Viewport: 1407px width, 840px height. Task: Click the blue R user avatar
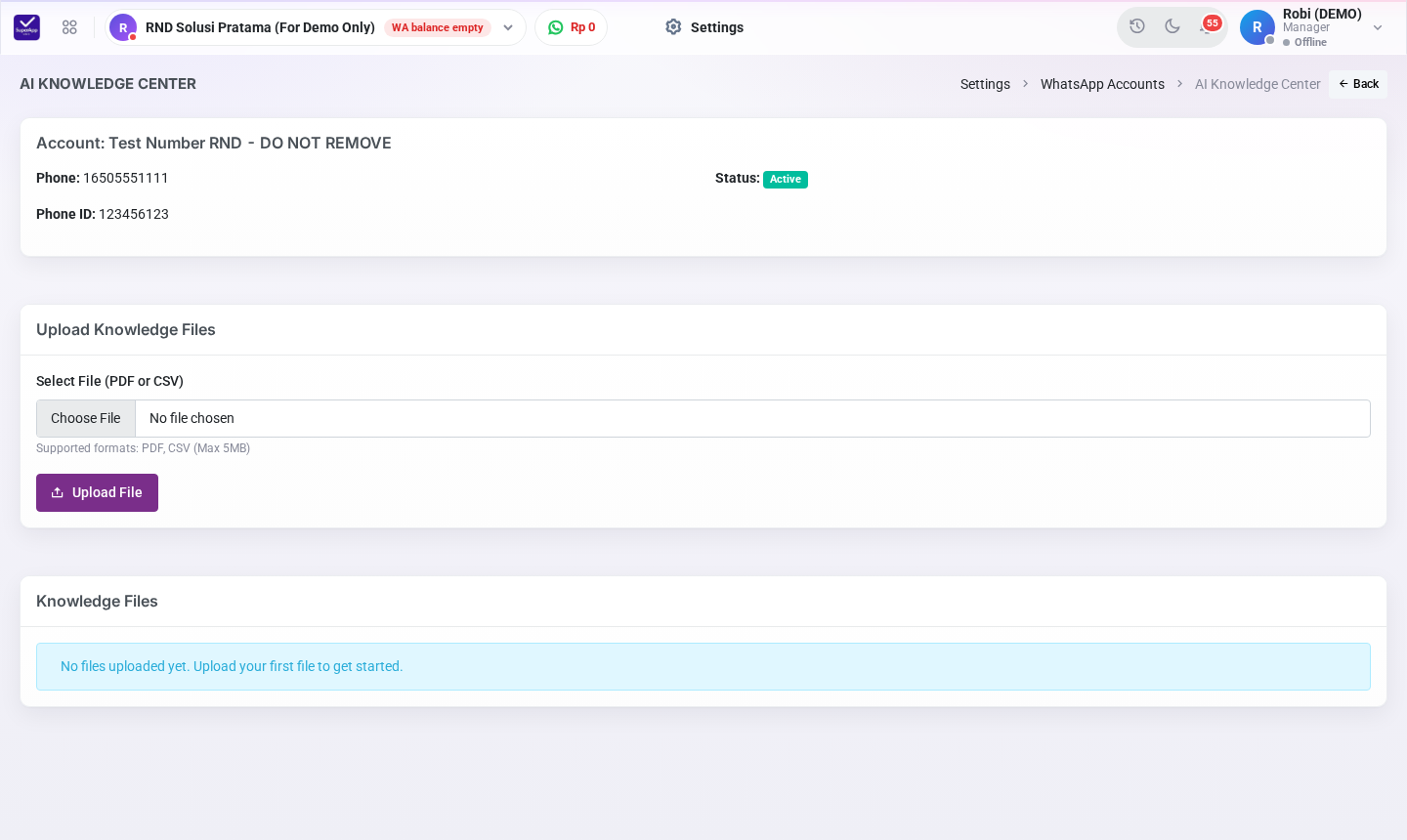coord(1258,27)
